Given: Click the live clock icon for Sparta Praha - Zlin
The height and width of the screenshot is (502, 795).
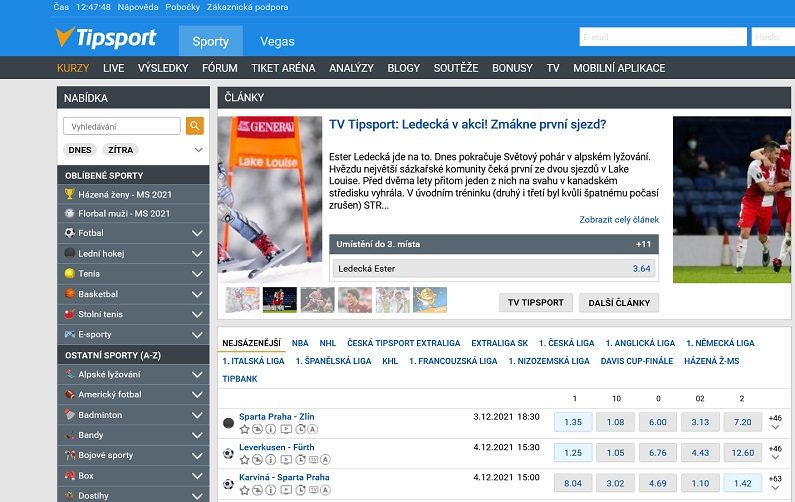Looking at the screenshot, I should point(301,429).
